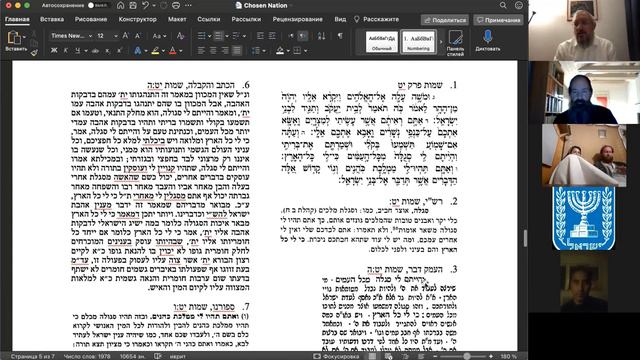Toggle strikethrough abc formatting

click(x=96, y=51)
